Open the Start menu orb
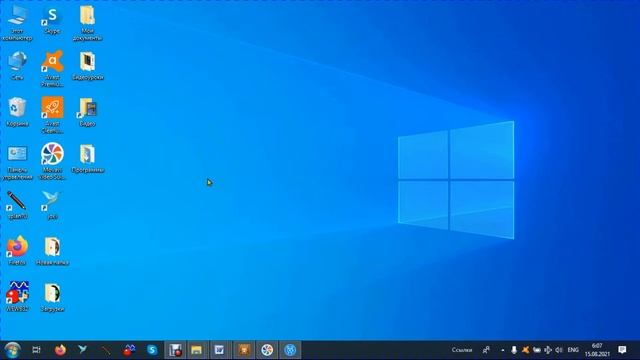Screen dimensions: 640x360 (12, 350)
